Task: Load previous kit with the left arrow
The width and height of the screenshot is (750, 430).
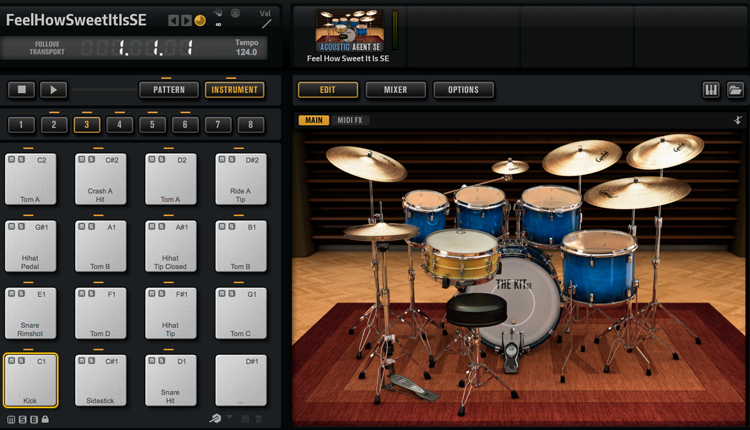Action: tap(173, 21)
